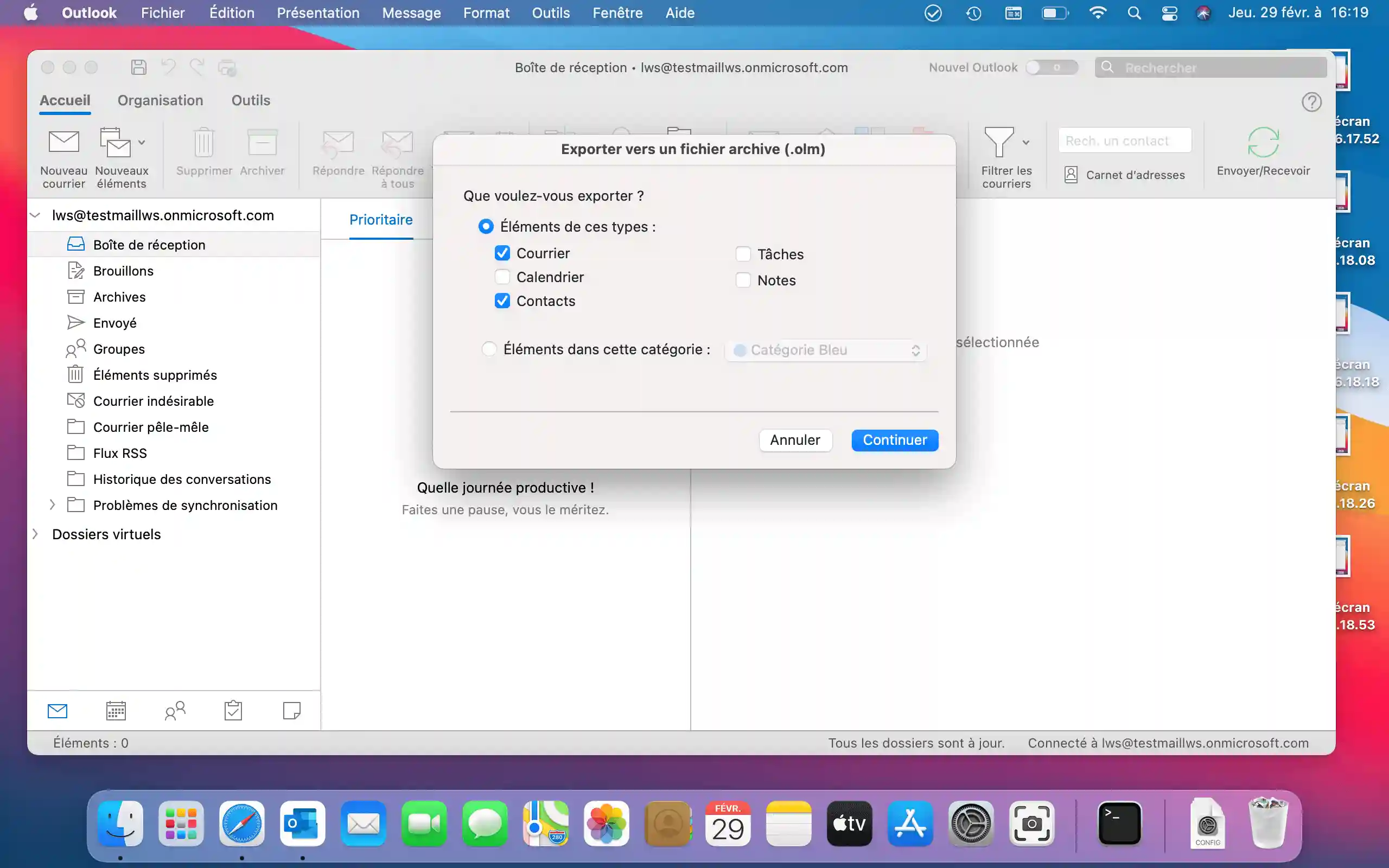Click the help question mark icon
This screenshot has height=868, width=1389.
[1311, 102]
